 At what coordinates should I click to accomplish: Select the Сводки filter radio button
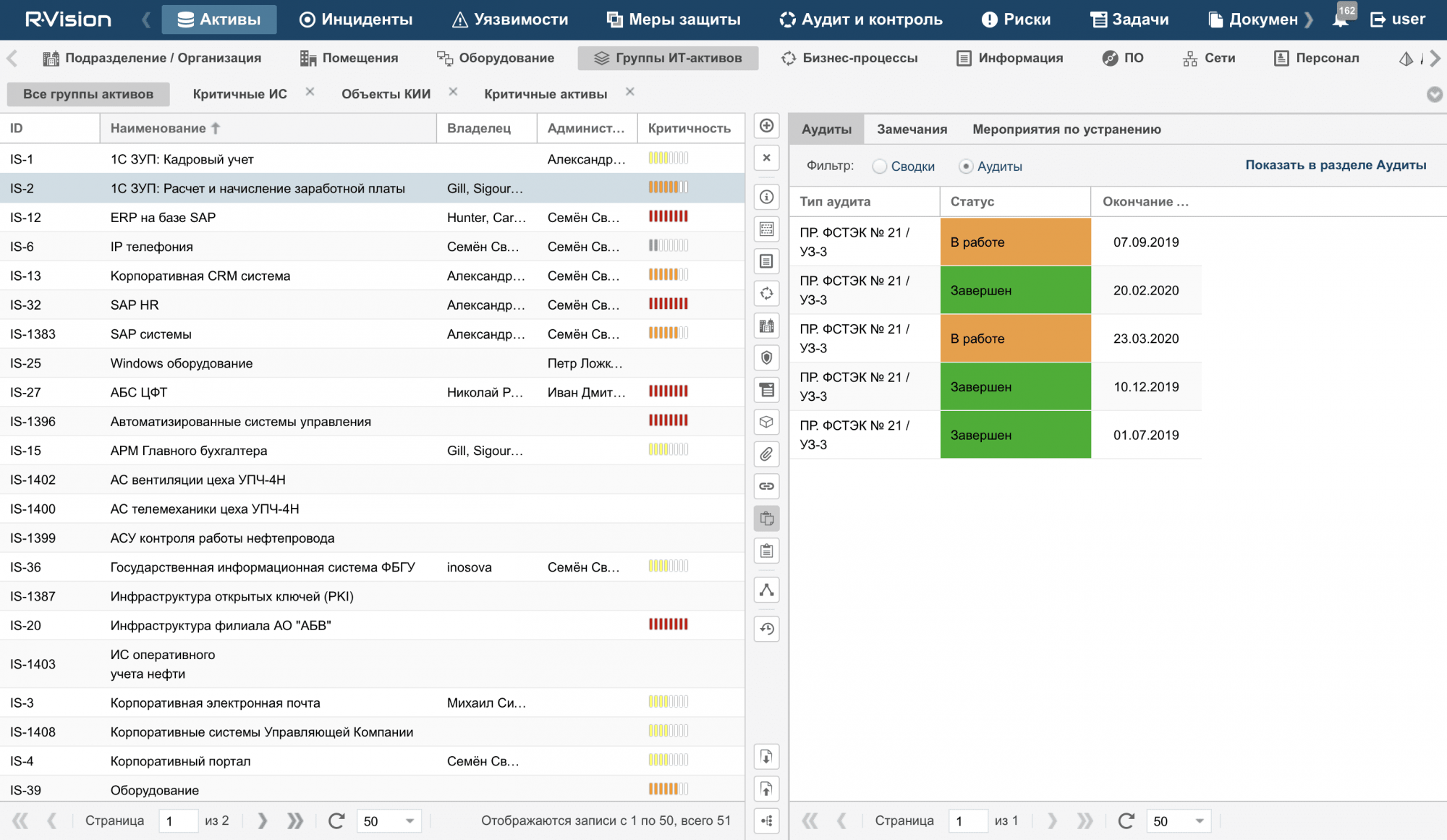click(879, 166)
